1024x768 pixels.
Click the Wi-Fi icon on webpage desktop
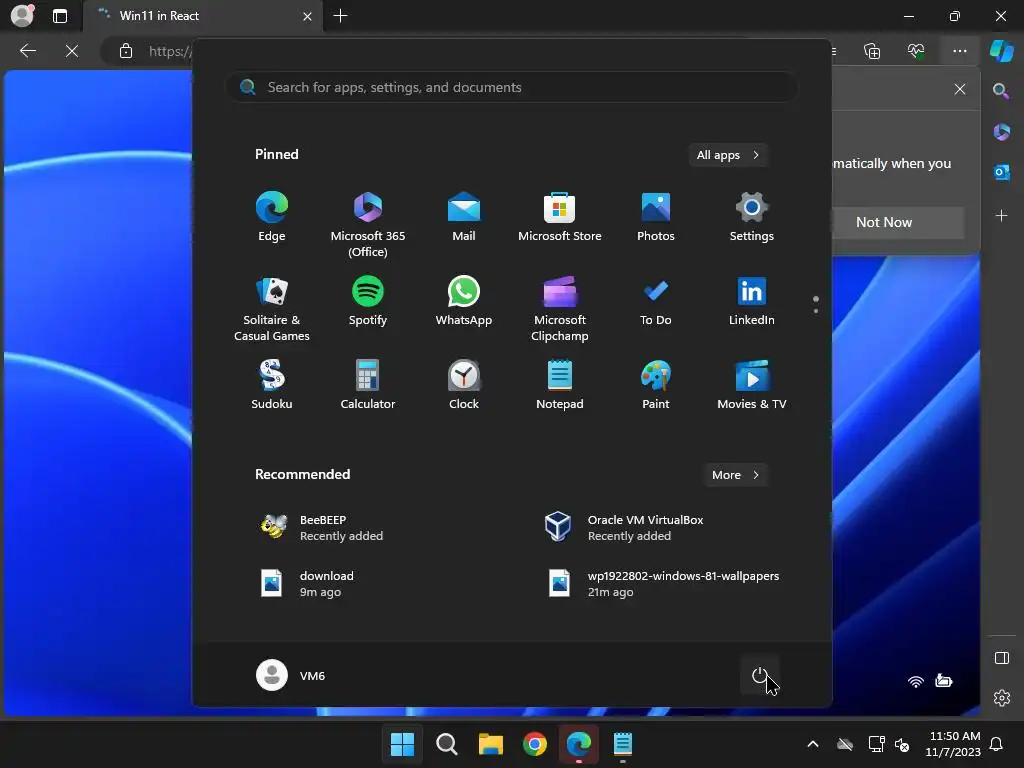(x=916, y=681)
